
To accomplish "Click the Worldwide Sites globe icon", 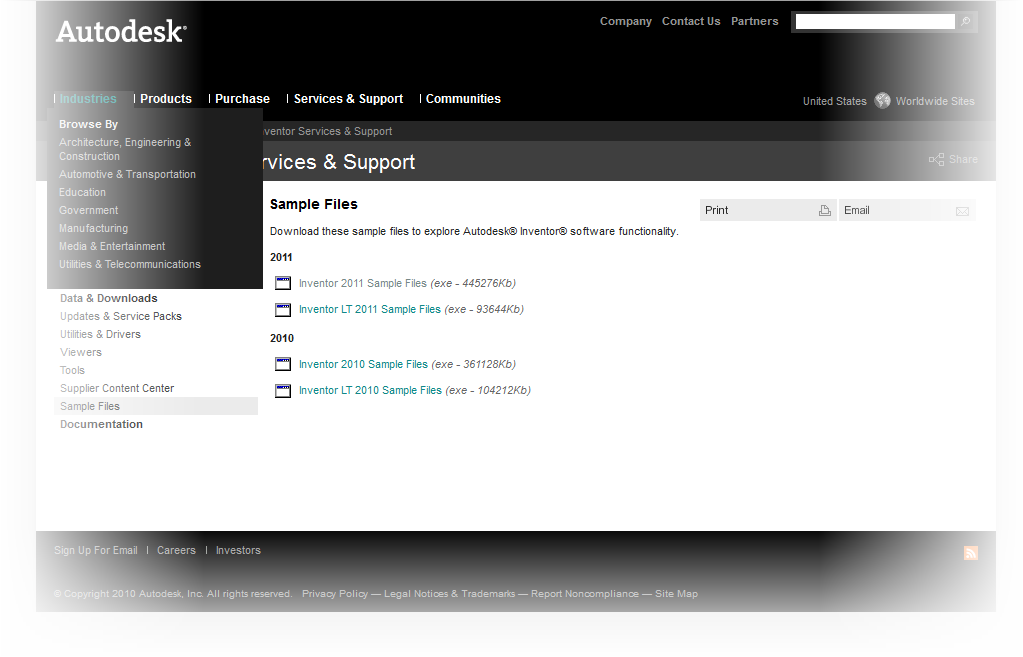I will coord(881,100).
